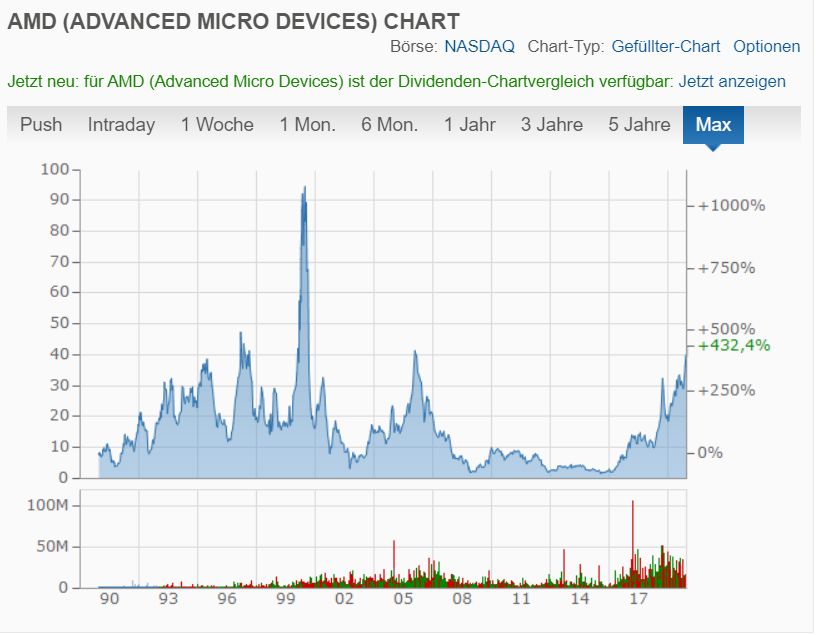
Task: Click the 100M volume axis label
Action: [x=47, y=505]
